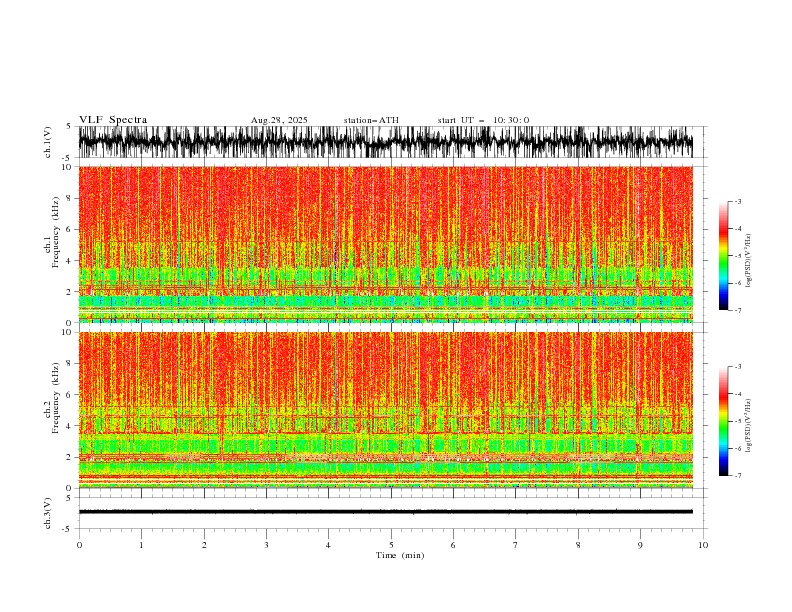The image size is (792, 612).
Task: Click the ch.2 PSD color scale bar
Action: [723, 421]
